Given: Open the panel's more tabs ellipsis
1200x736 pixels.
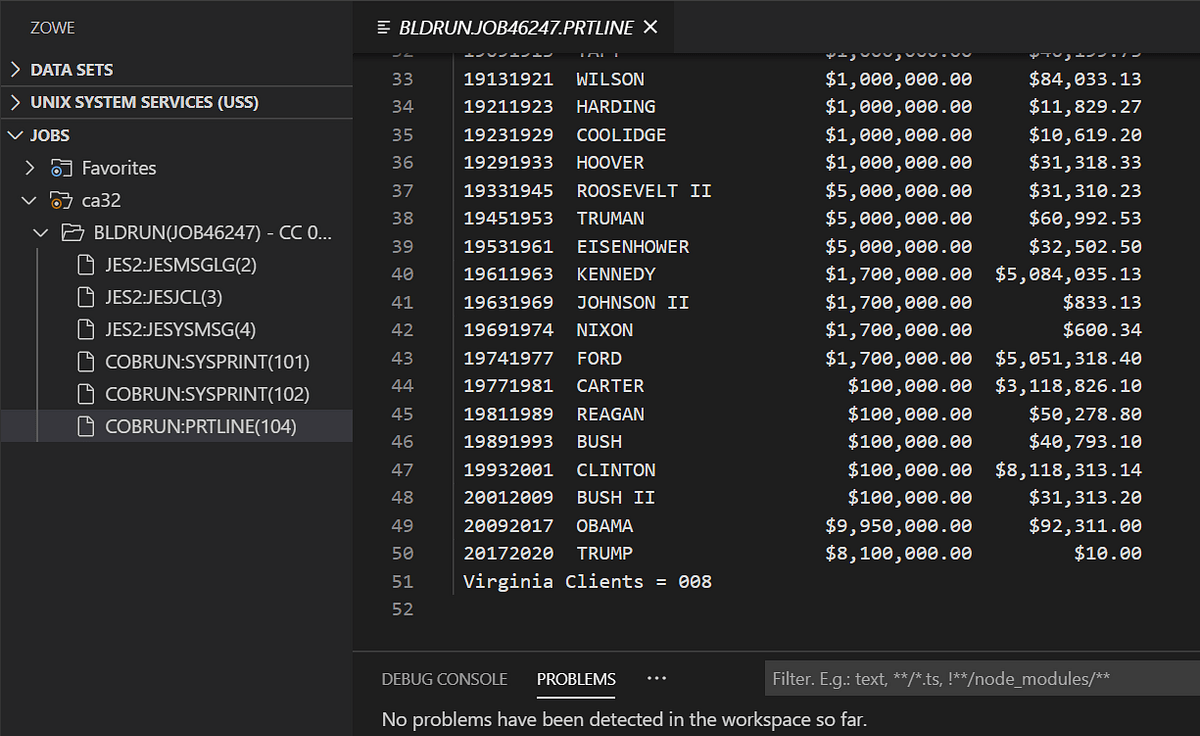Looking at the screenshot, I should tap(656, 678).
